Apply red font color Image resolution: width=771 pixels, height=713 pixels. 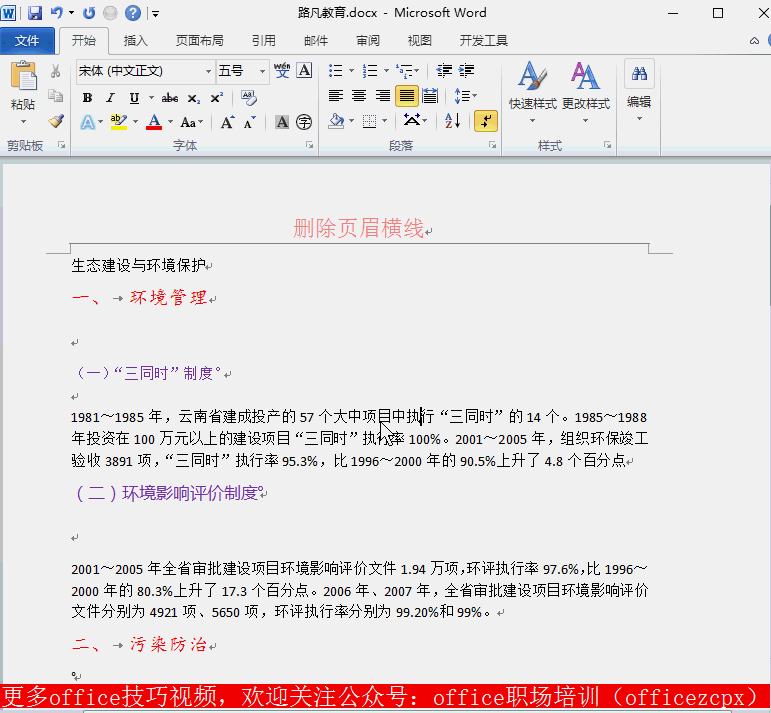point(154,122)
